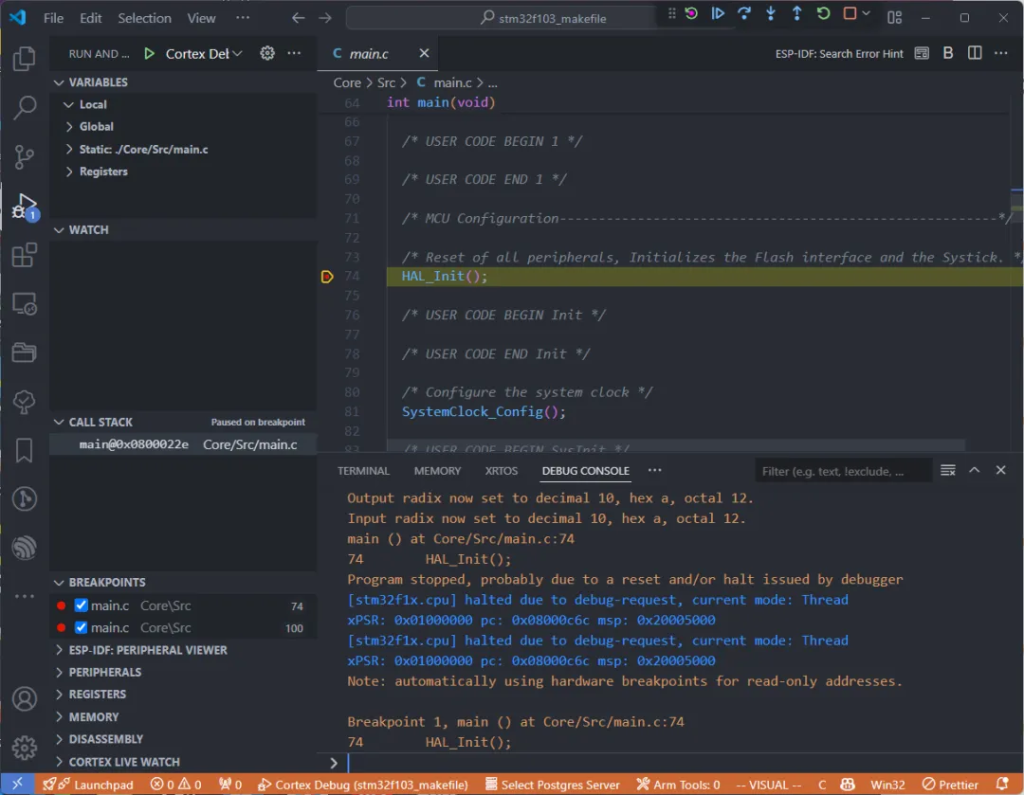Image resolution: width=1024 pixels, height=795 pixels.
Task: Step into the HAL_Init function
Action: [x=770, y=14]
